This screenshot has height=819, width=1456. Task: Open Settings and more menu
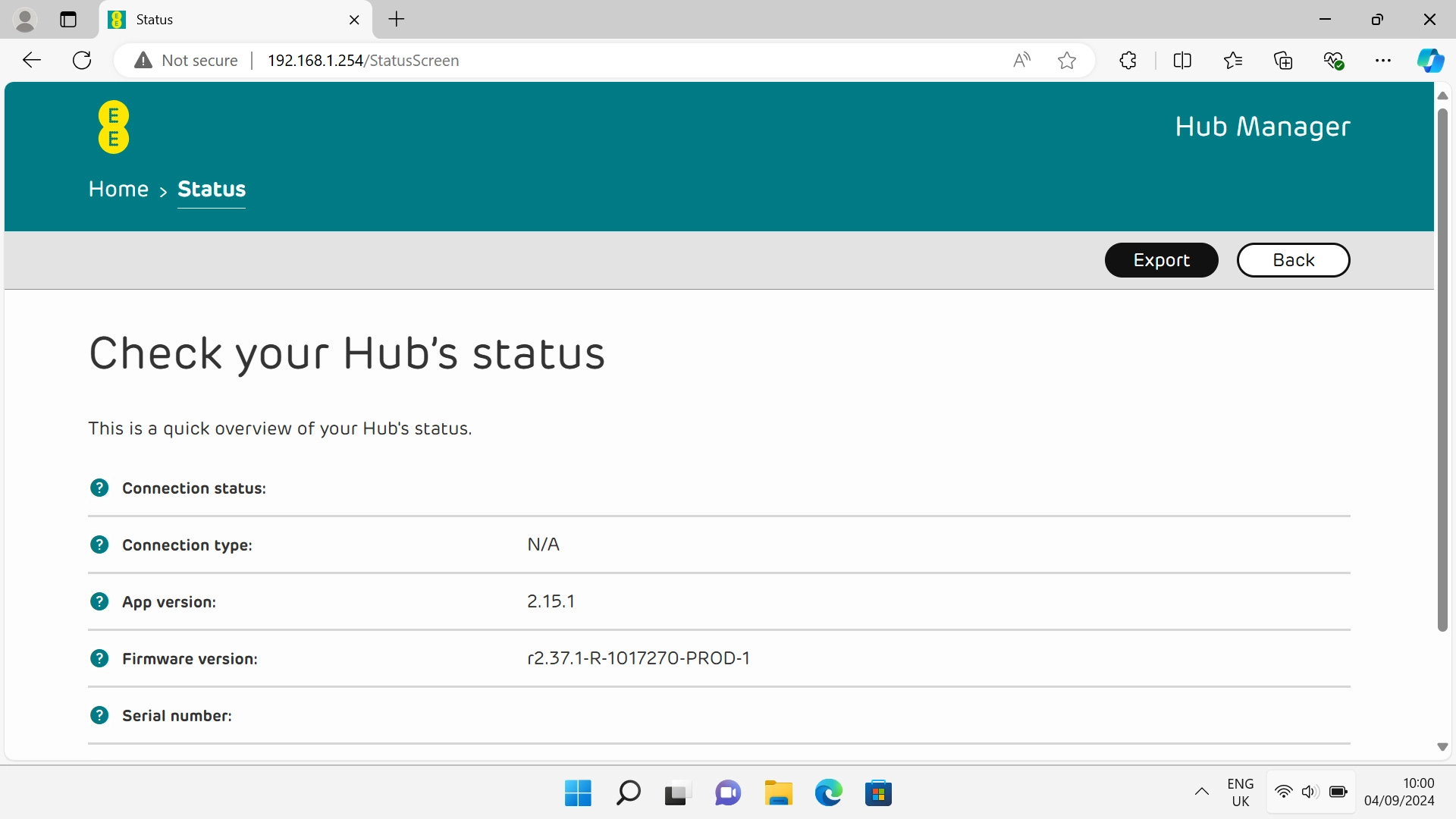(x=1383, y=60)
